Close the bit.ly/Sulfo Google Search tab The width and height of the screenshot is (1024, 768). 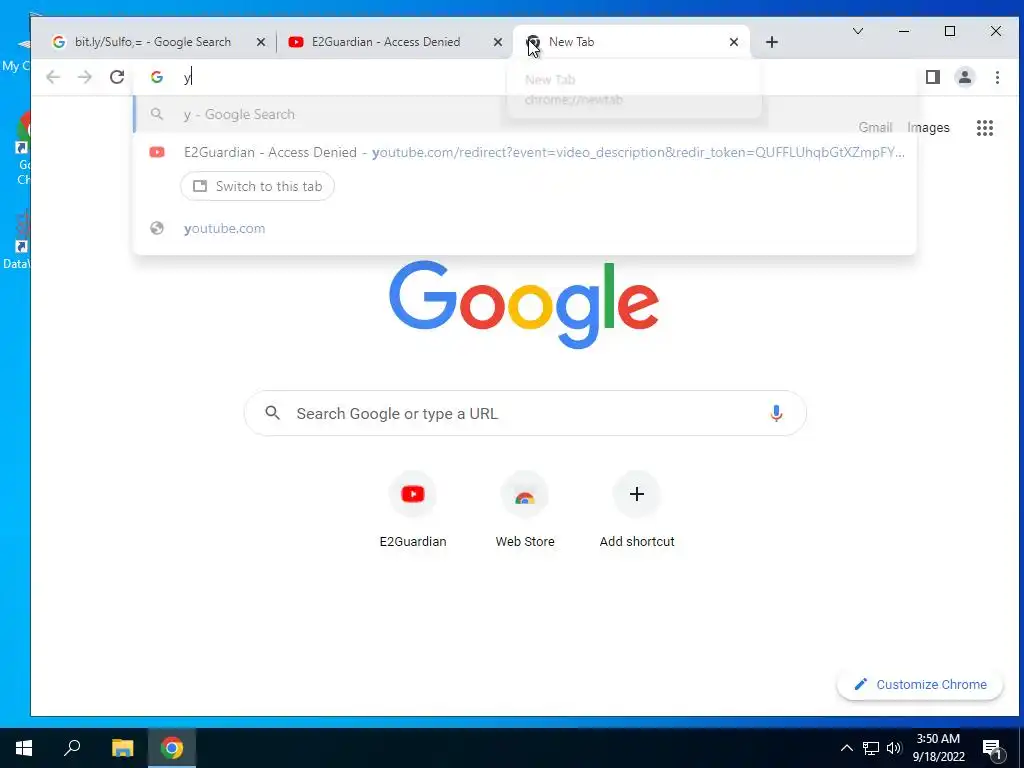tap(261, 42)
